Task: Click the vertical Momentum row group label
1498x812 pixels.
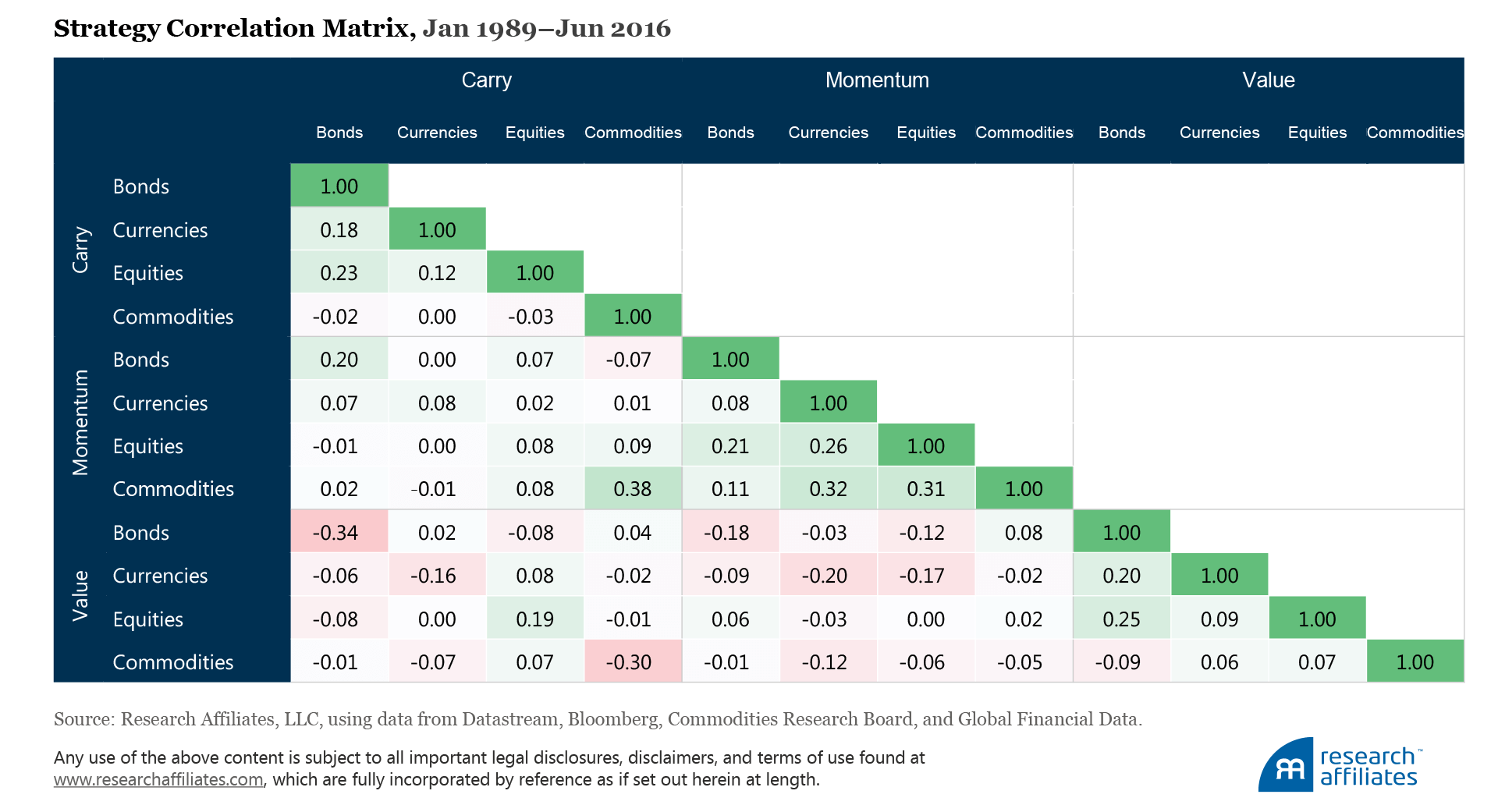Action: tap(80, 423)
